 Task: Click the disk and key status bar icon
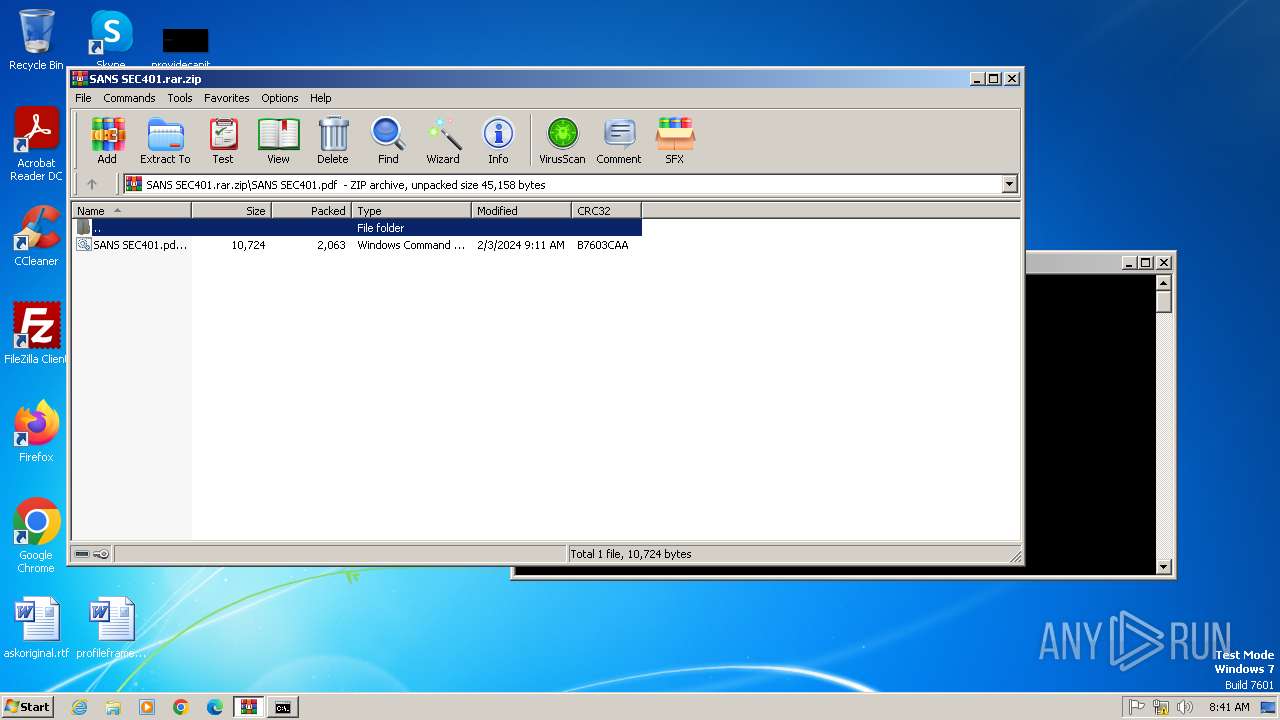(x=92, y=554)
